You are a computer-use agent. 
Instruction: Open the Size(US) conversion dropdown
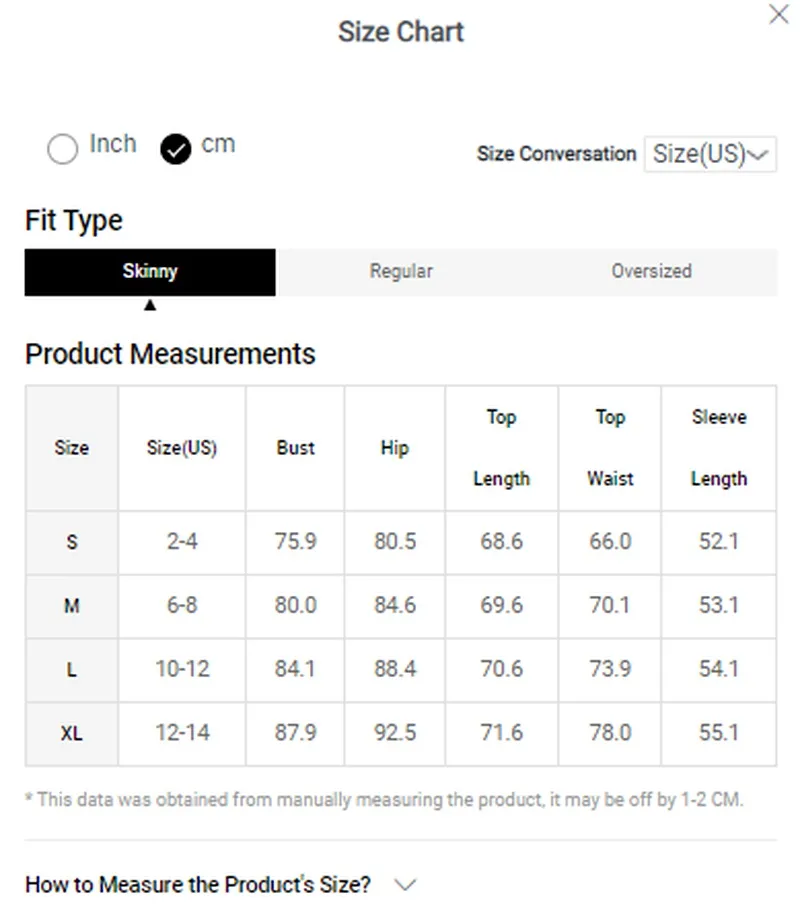(710, 154)
